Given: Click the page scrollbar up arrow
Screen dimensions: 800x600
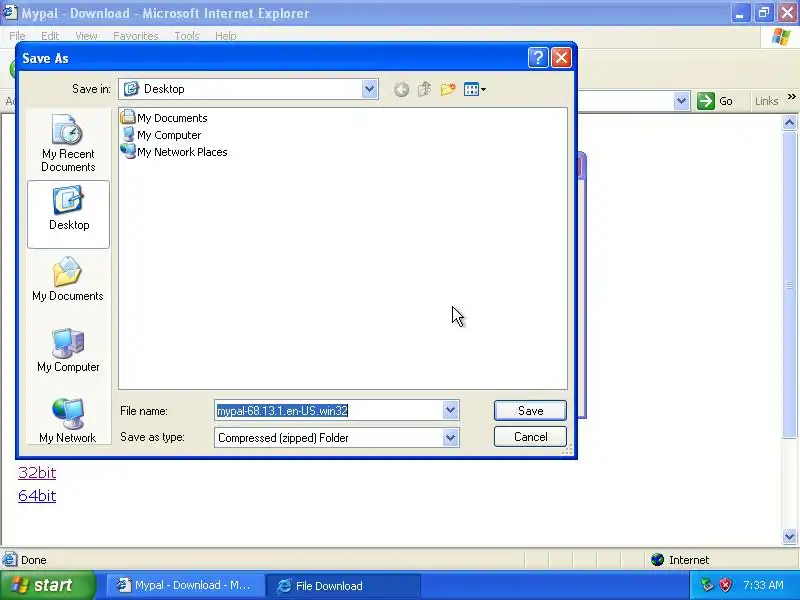Looking at the screenshot, I should [x=789, y=122].
